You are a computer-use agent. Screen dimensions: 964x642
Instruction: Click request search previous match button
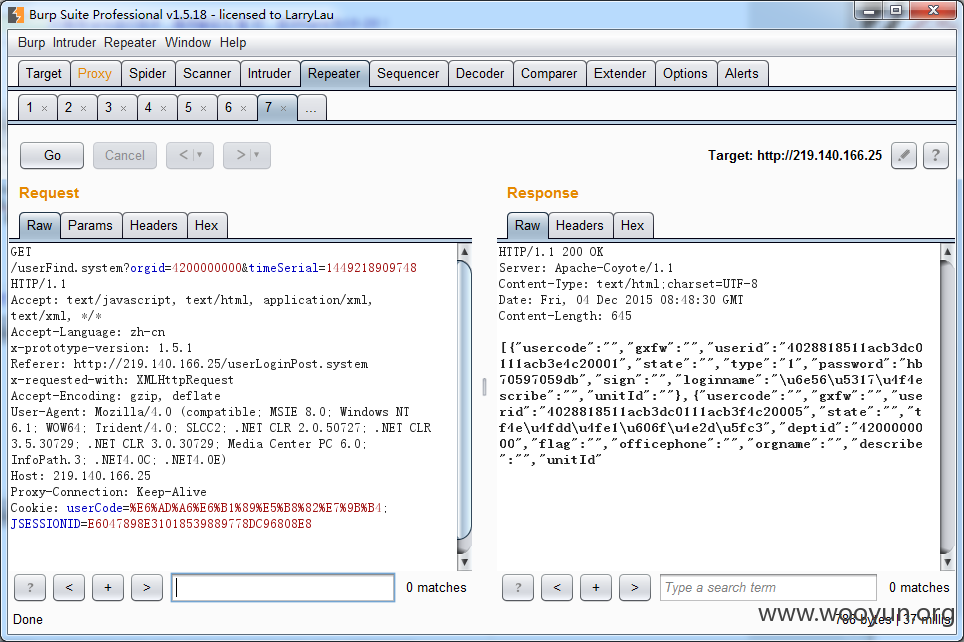pos(69,588)
